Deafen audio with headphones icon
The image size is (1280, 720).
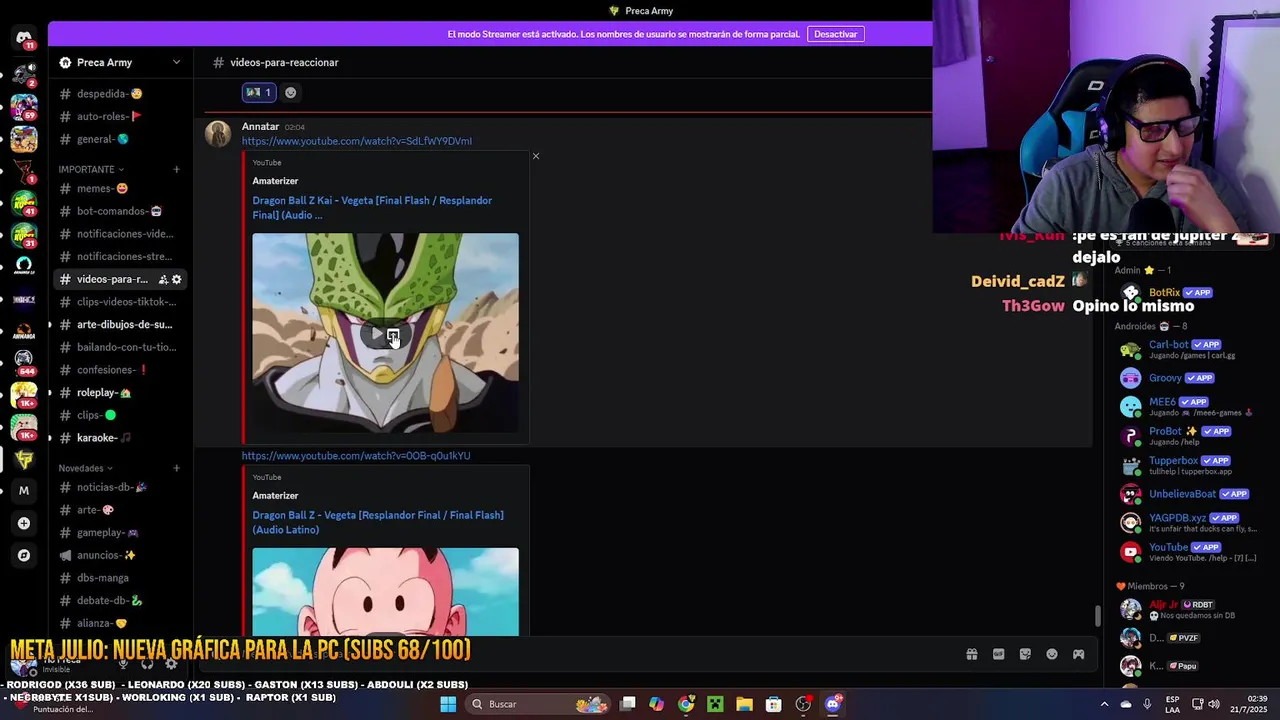[147, 663]
